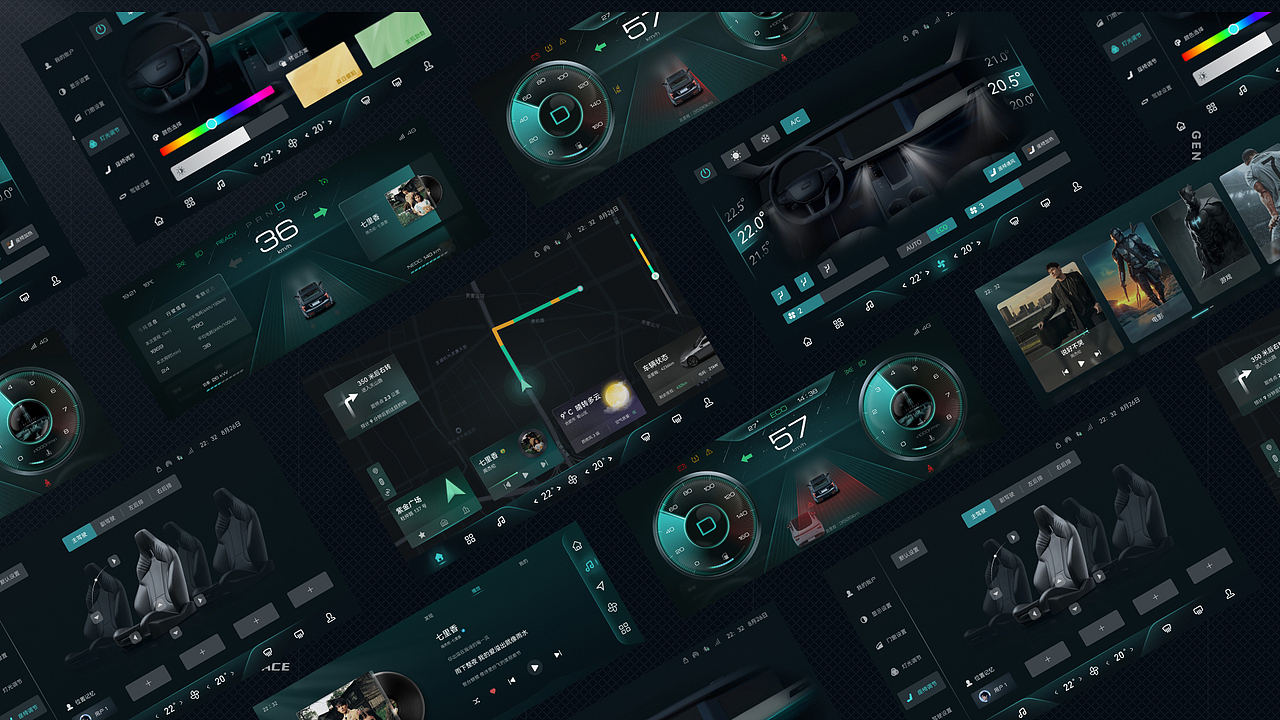Select the apps grid in music player sidebar
The image size is (1280, 720).
[x=625, y=628]
